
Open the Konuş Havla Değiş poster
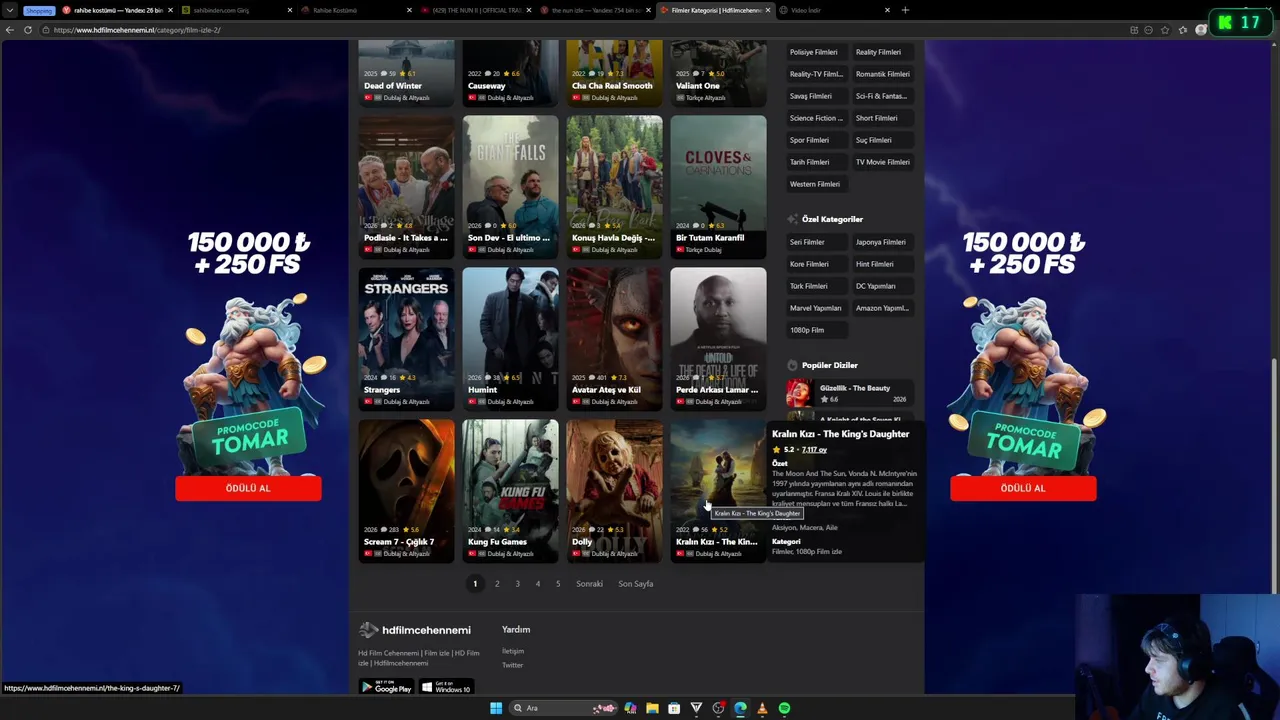pyautogui.click(x=614, y=186)
